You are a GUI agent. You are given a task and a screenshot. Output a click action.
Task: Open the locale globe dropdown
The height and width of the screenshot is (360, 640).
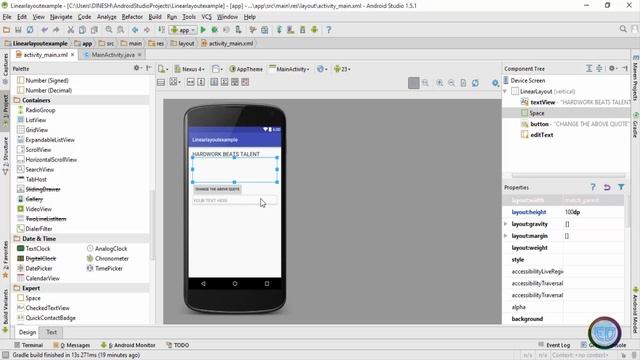pos(322,69)
